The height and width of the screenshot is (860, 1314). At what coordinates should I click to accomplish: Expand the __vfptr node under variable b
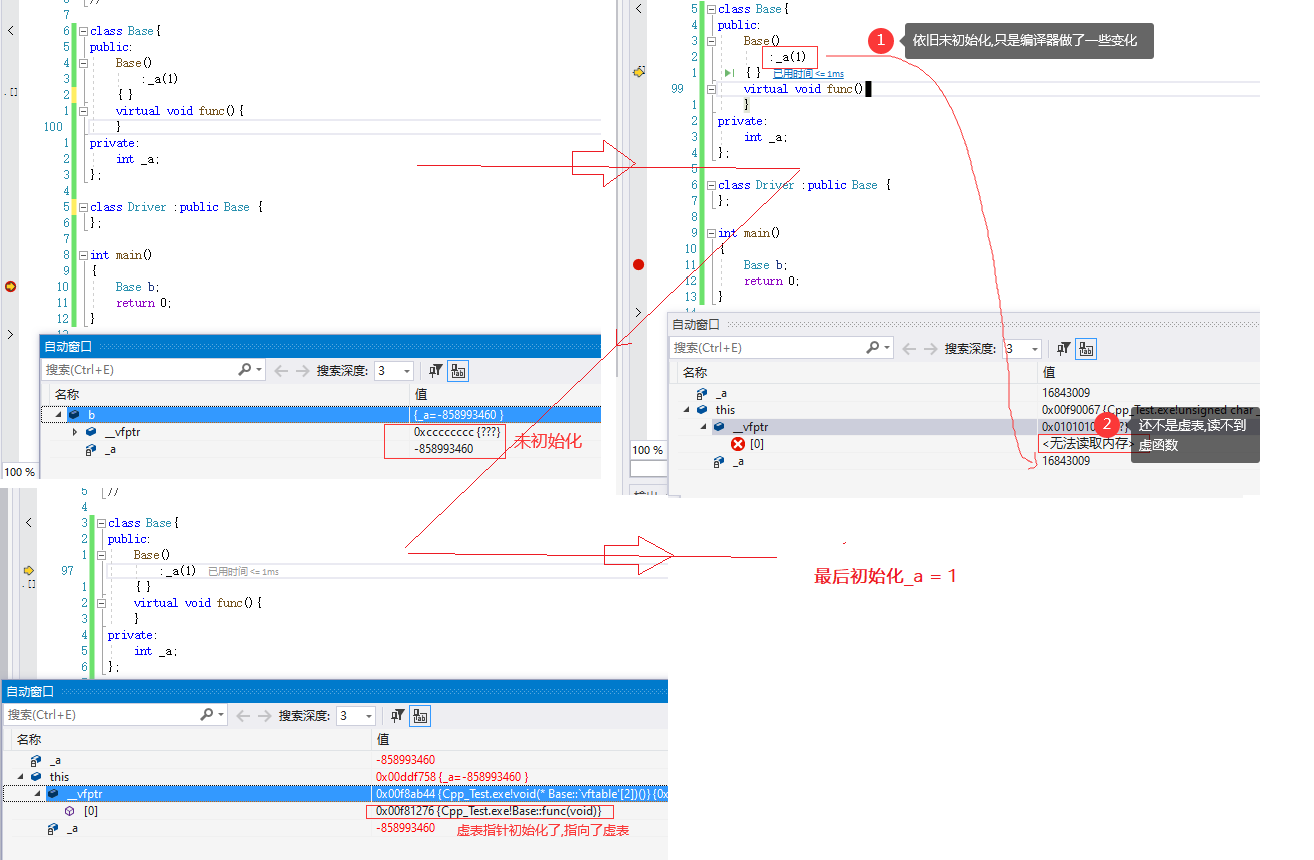pyautogui.click(x=75, y=432)
